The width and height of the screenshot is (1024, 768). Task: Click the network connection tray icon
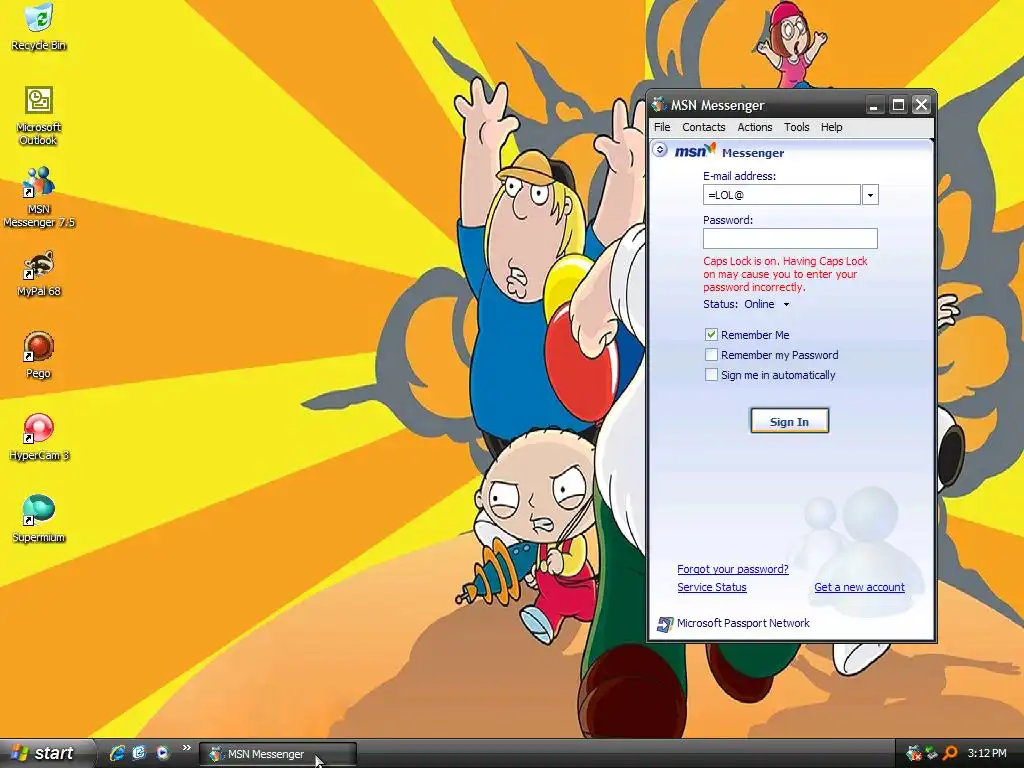[932, 754]
